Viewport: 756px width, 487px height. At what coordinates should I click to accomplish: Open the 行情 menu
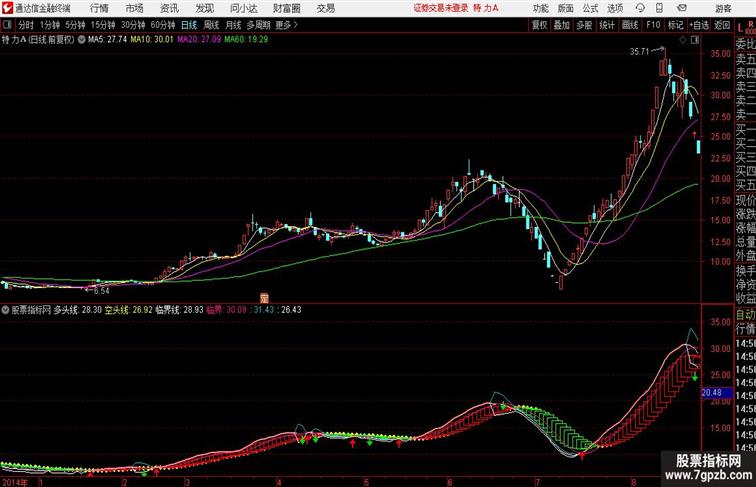click(99, 8)
